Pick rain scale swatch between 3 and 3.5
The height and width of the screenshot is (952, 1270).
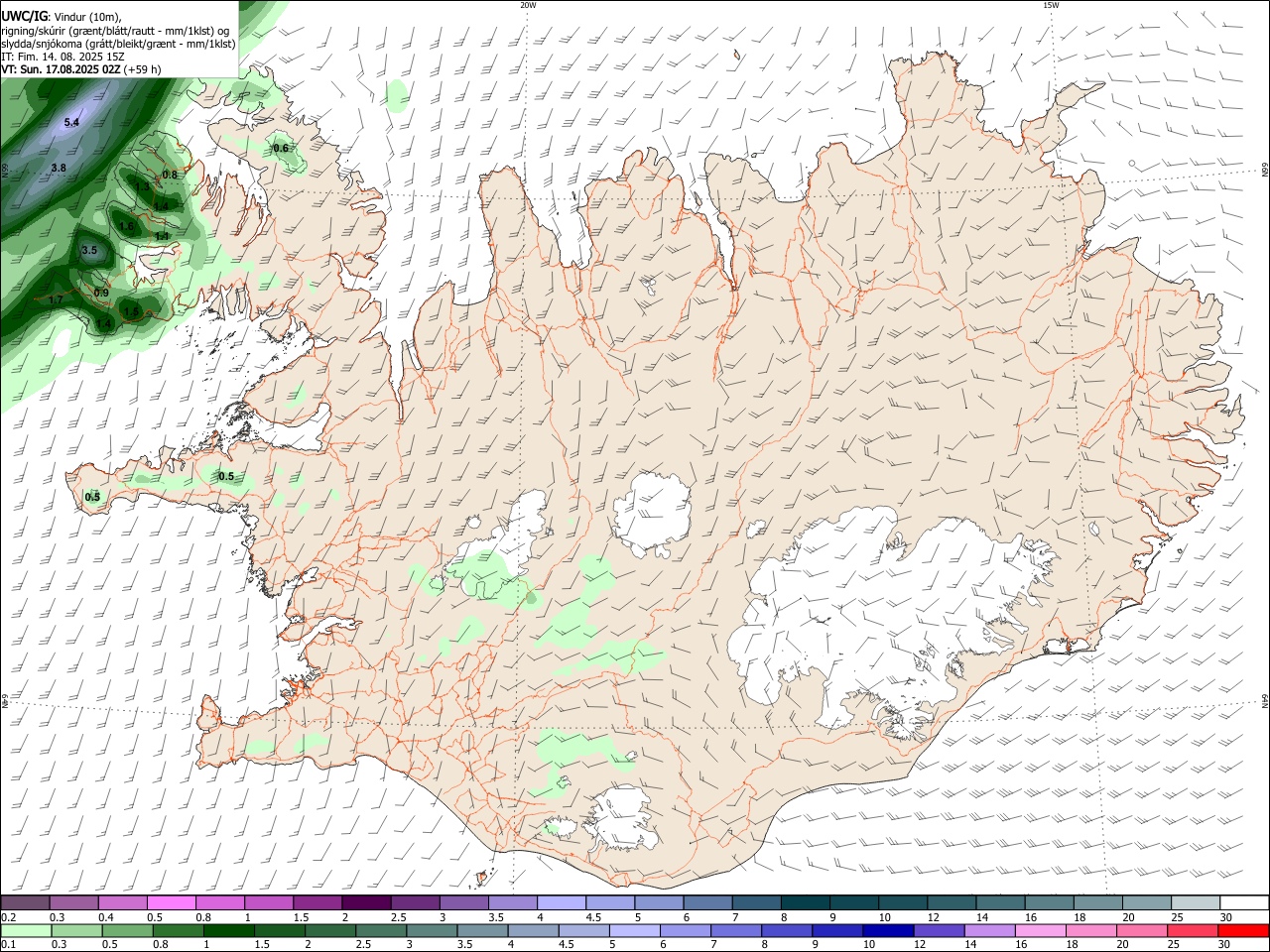(432, 930)
